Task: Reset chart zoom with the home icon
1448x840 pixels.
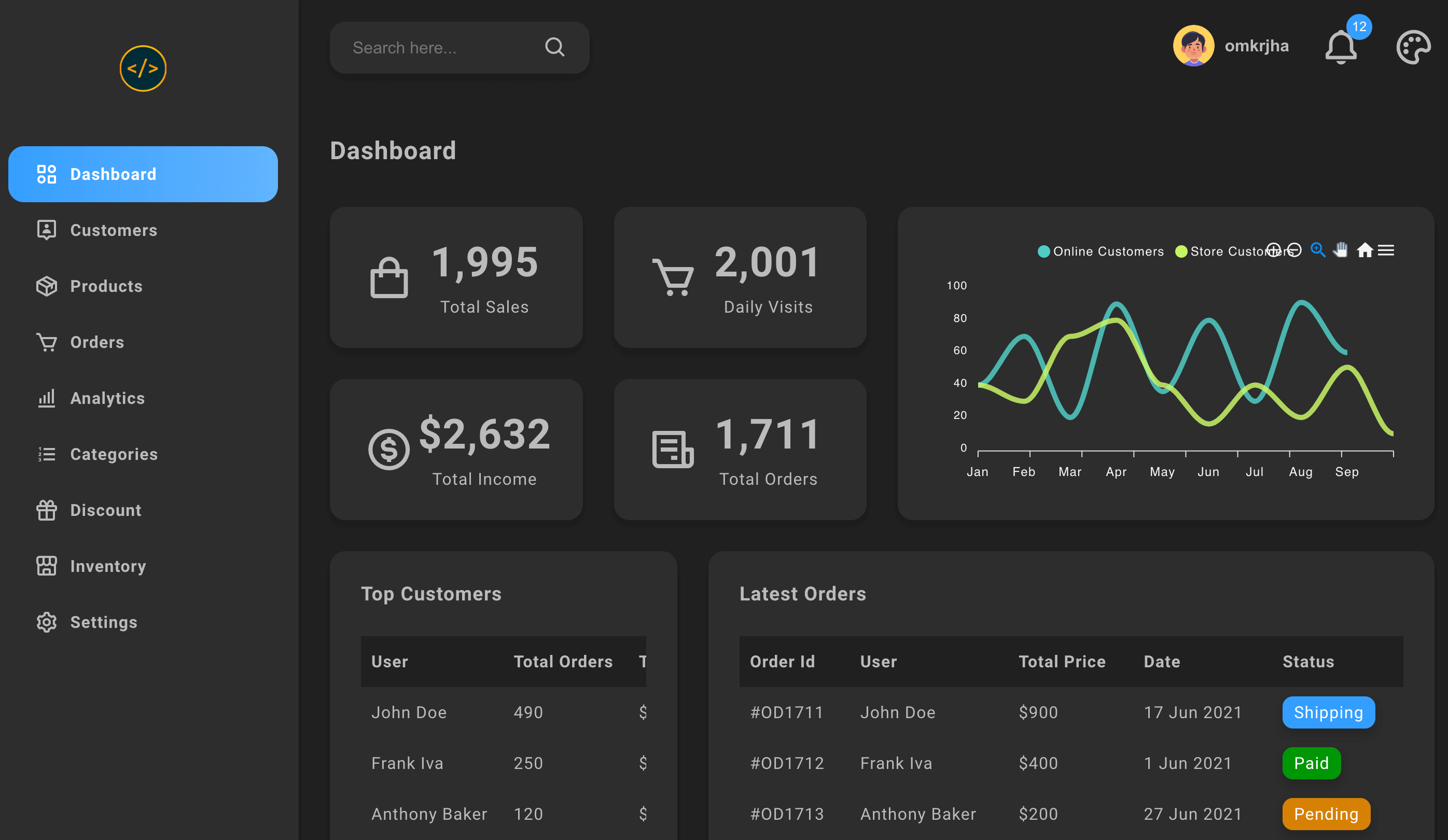Action: 1365,250
